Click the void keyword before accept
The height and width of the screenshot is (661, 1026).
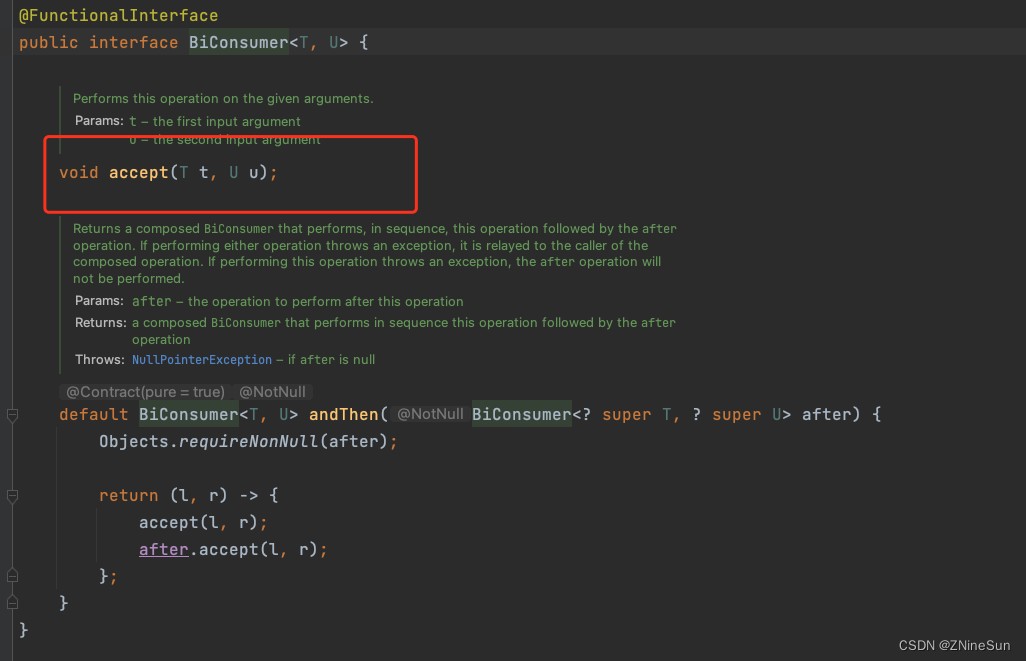[79, 172]
